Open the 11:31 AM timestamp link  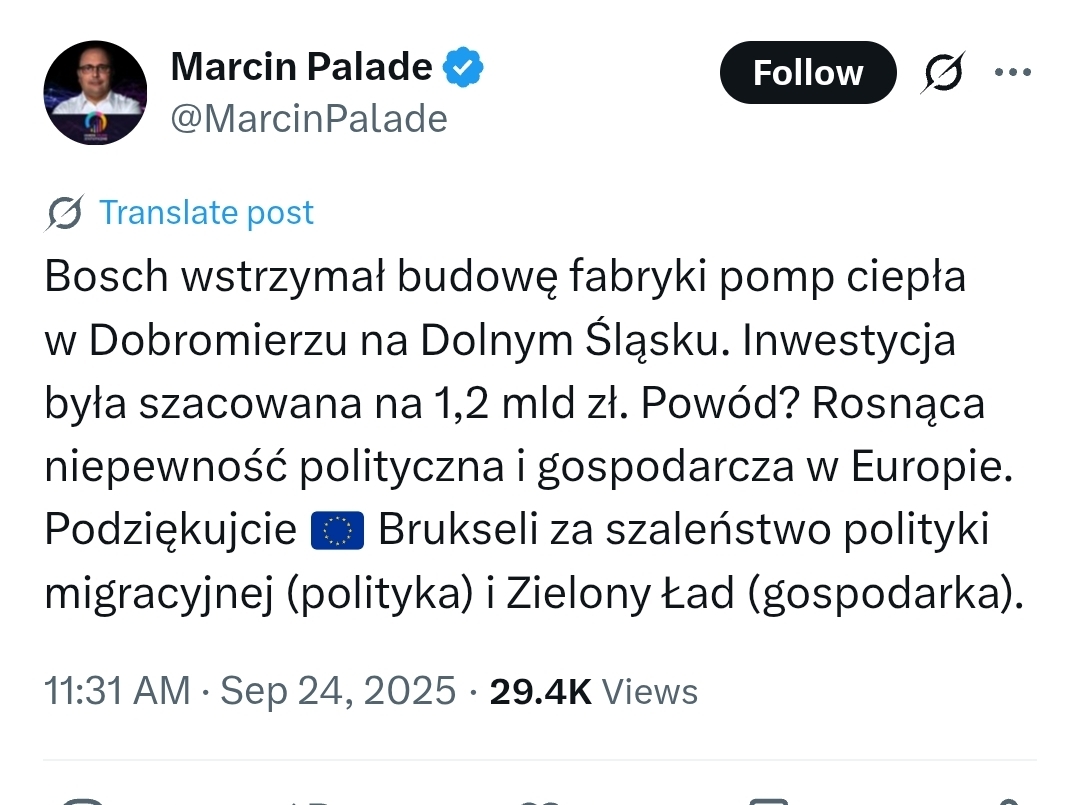(x=117, y=691)
